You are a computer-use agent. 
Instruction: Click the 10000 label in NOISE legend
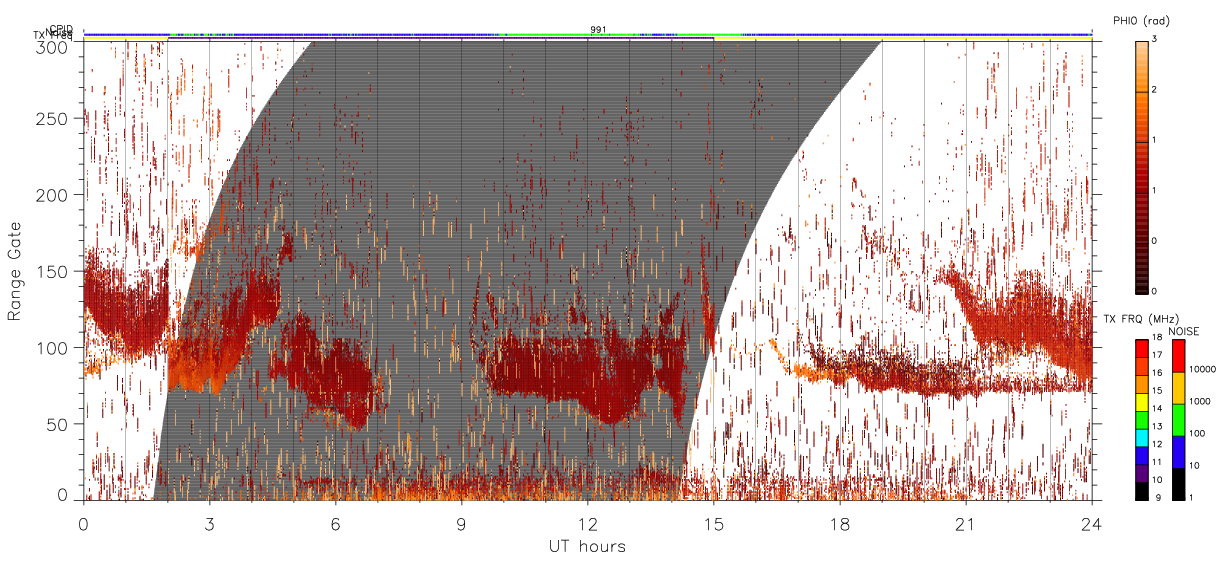coord(1203,369)
